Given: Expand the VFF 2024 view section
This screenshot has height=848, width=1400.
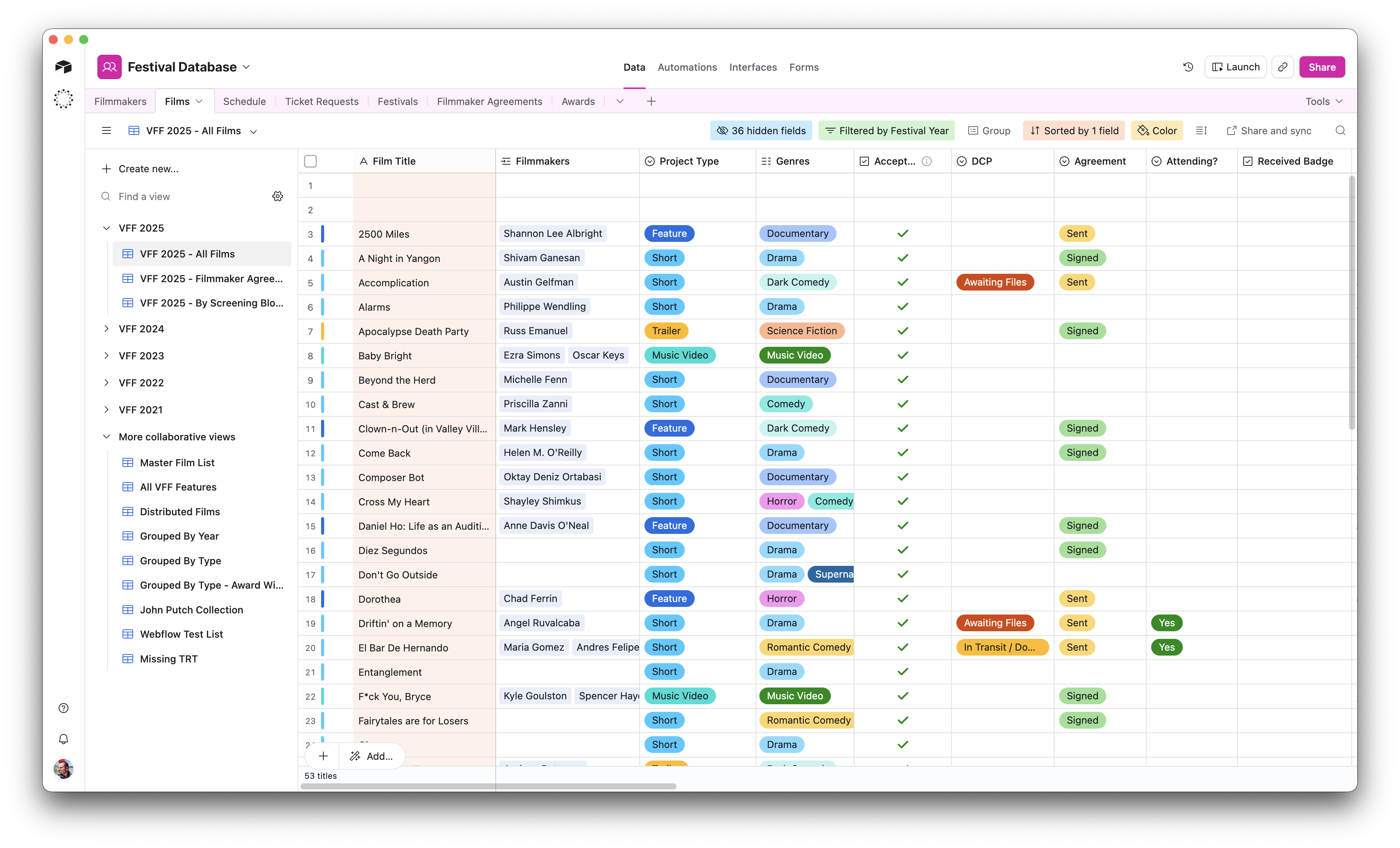Looking at the screenshot, I should point(106,329).
